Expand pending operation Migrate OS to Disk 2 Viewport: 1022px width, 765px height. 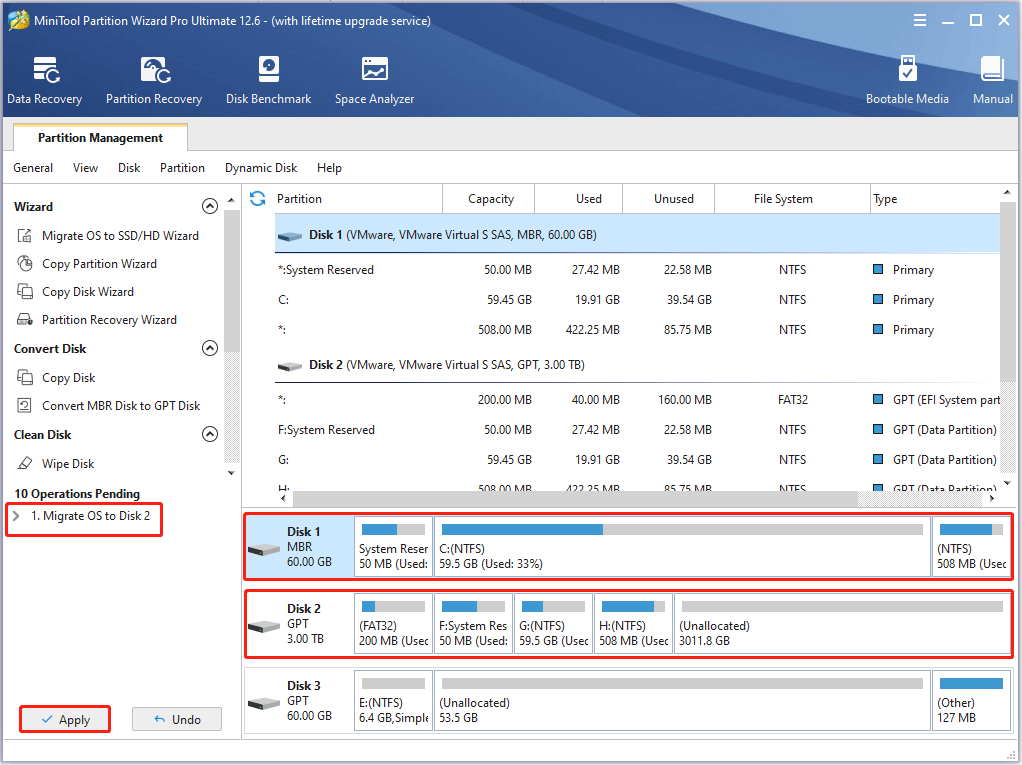click(16, 516)
